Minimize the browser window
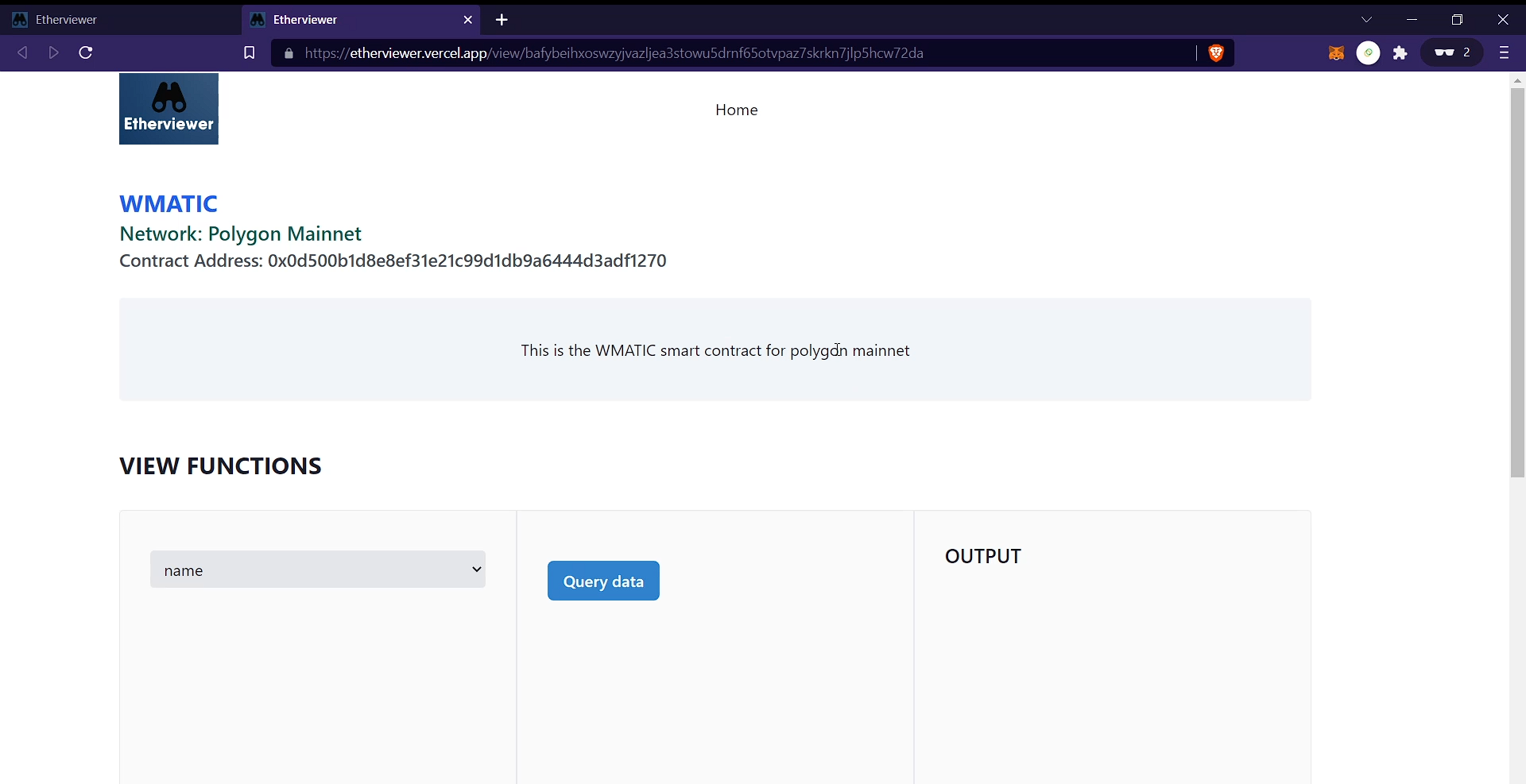 [x=1412, y=20]
